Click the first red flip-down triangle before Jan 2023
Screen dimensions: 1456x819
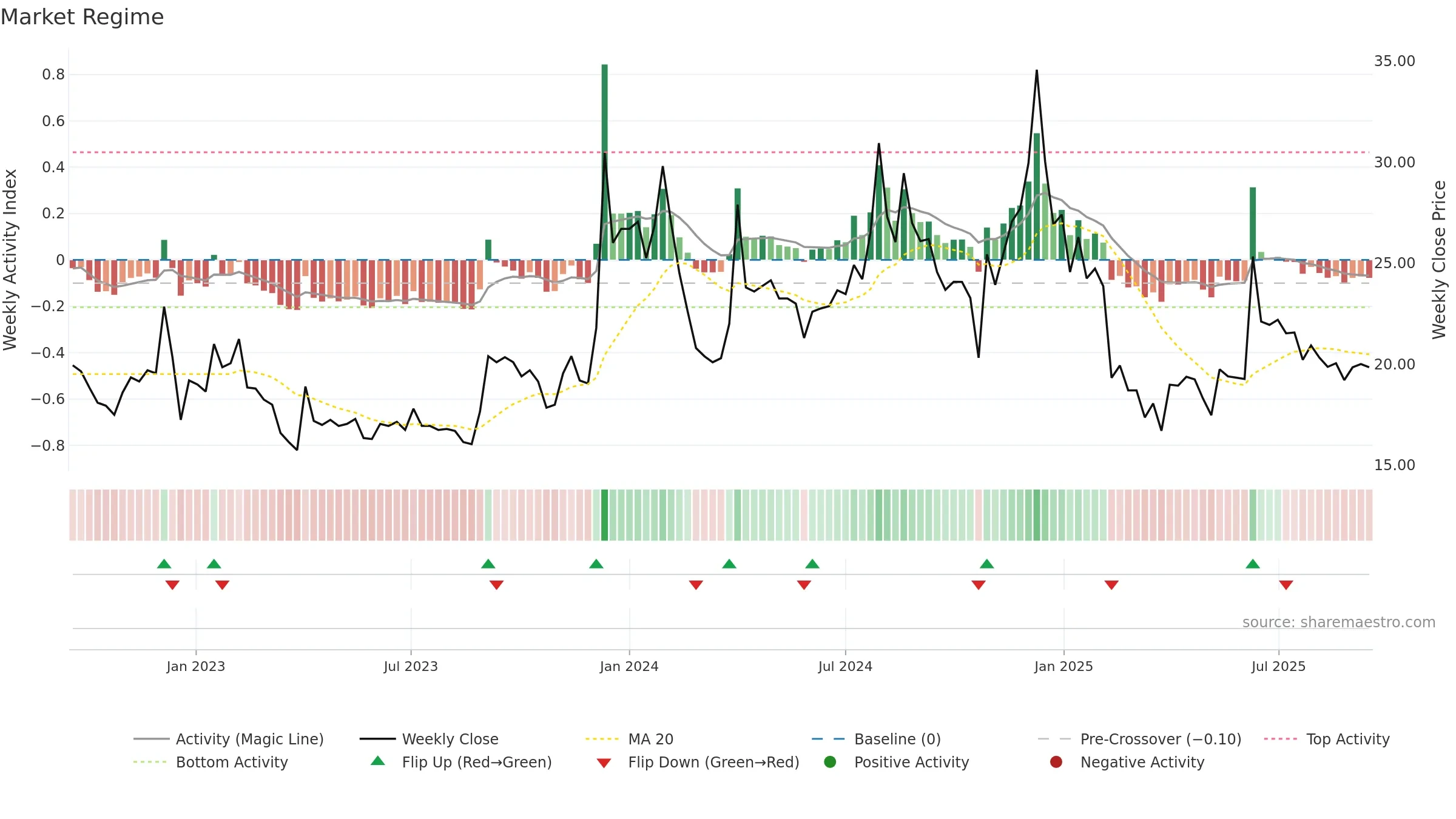[x=172, y=585]
